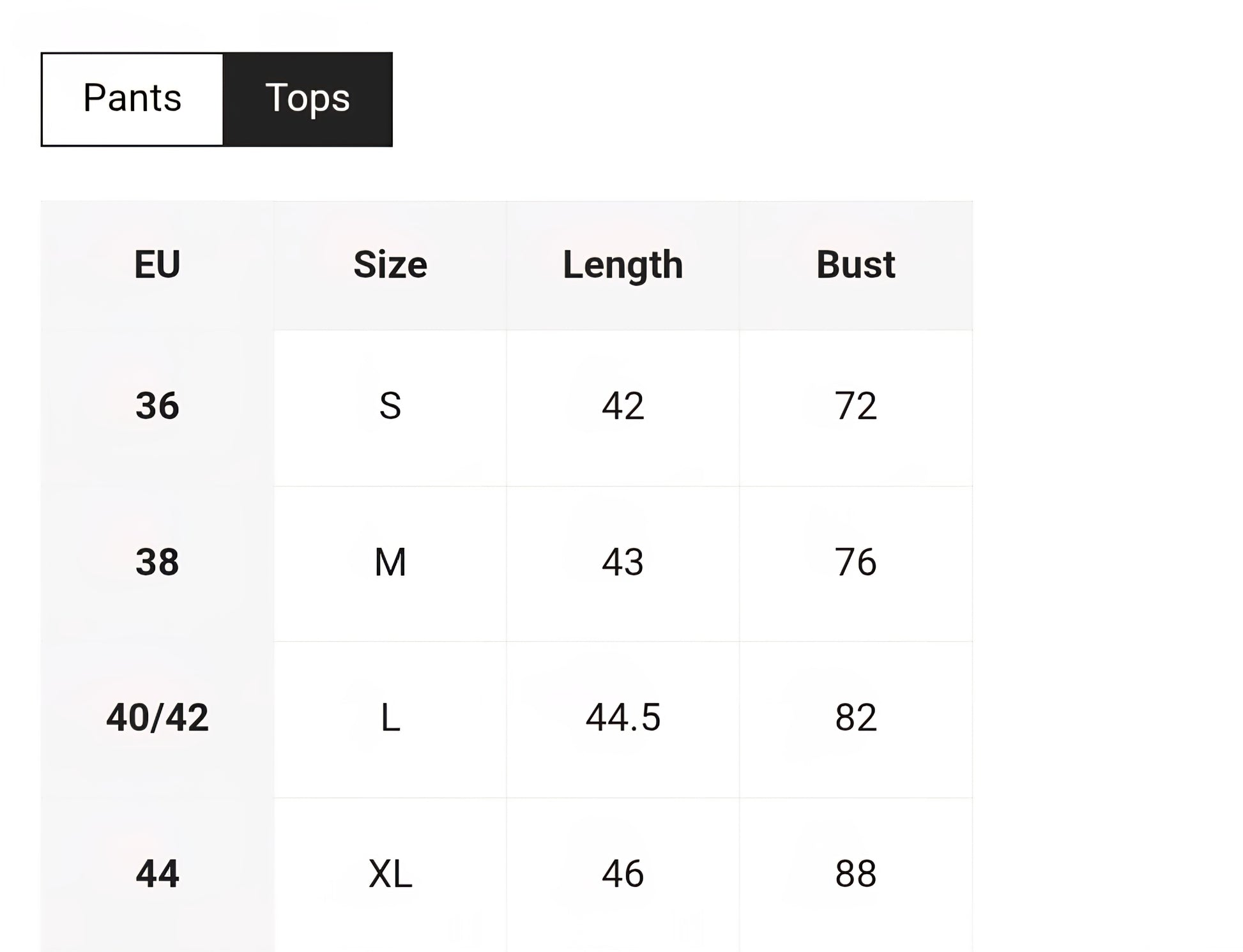Select EU size 40/42 row header
Image resolution: width=1243 pixels, height=952 pixels.
[x=157, y=718]
